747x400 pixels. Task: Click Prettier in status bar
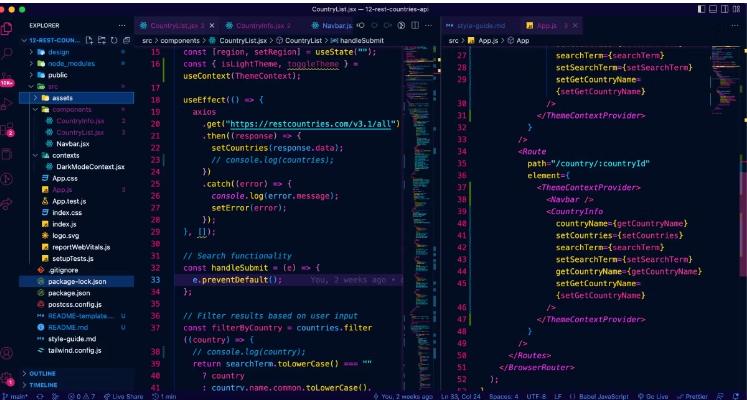pos(693,396)
